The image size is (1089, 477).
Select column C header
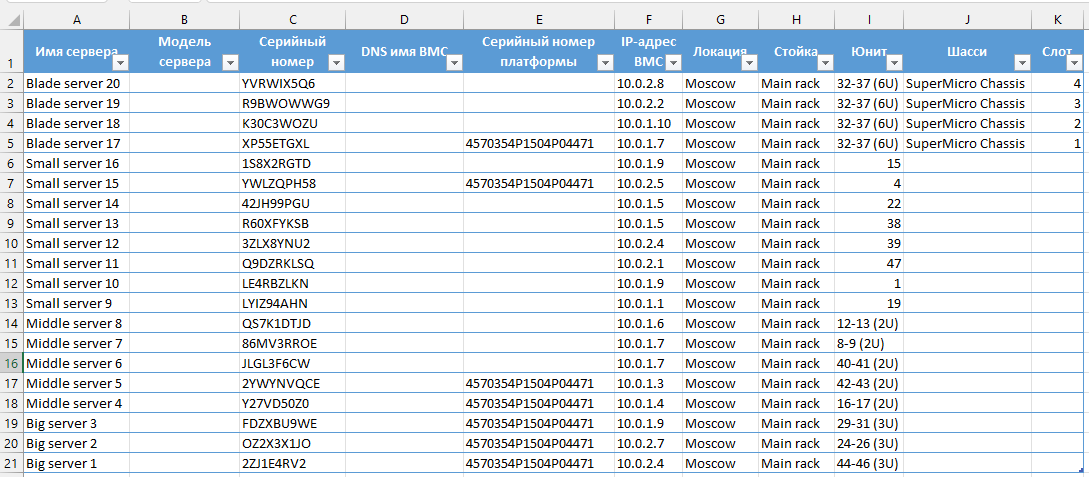[292, 19]
